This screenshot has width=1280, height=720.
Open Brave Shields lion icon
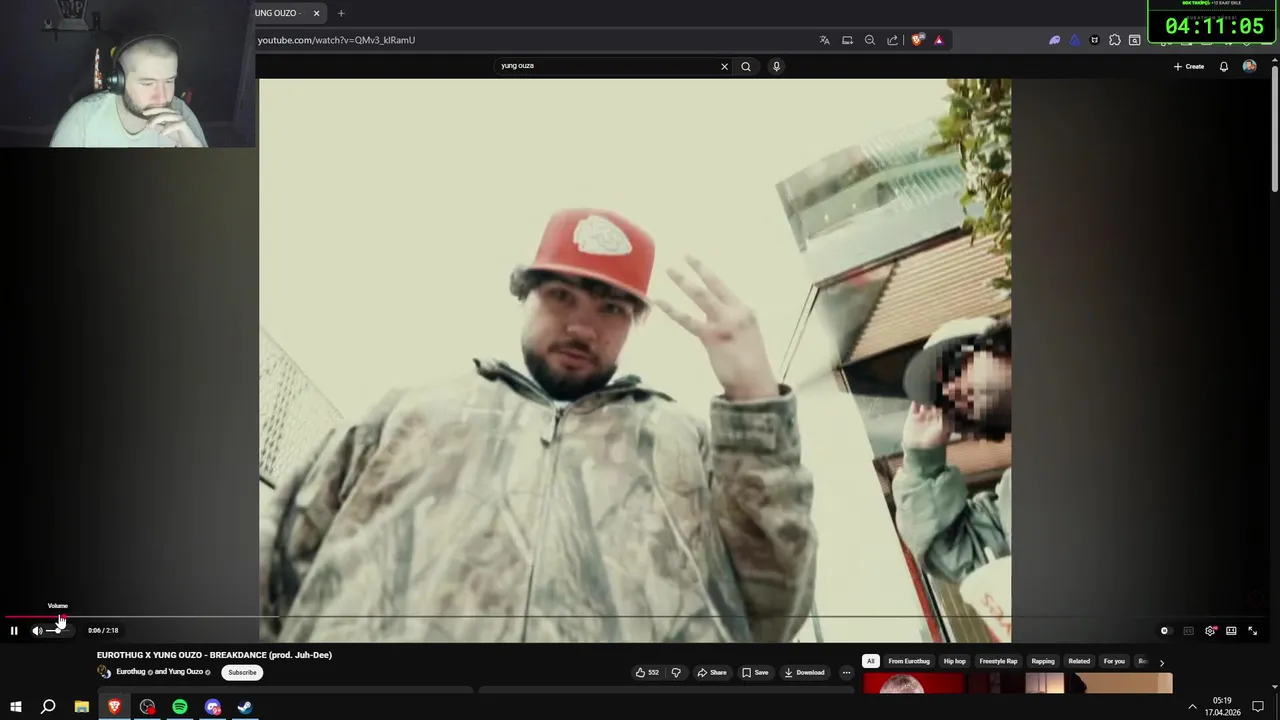[x=917, y=40]
